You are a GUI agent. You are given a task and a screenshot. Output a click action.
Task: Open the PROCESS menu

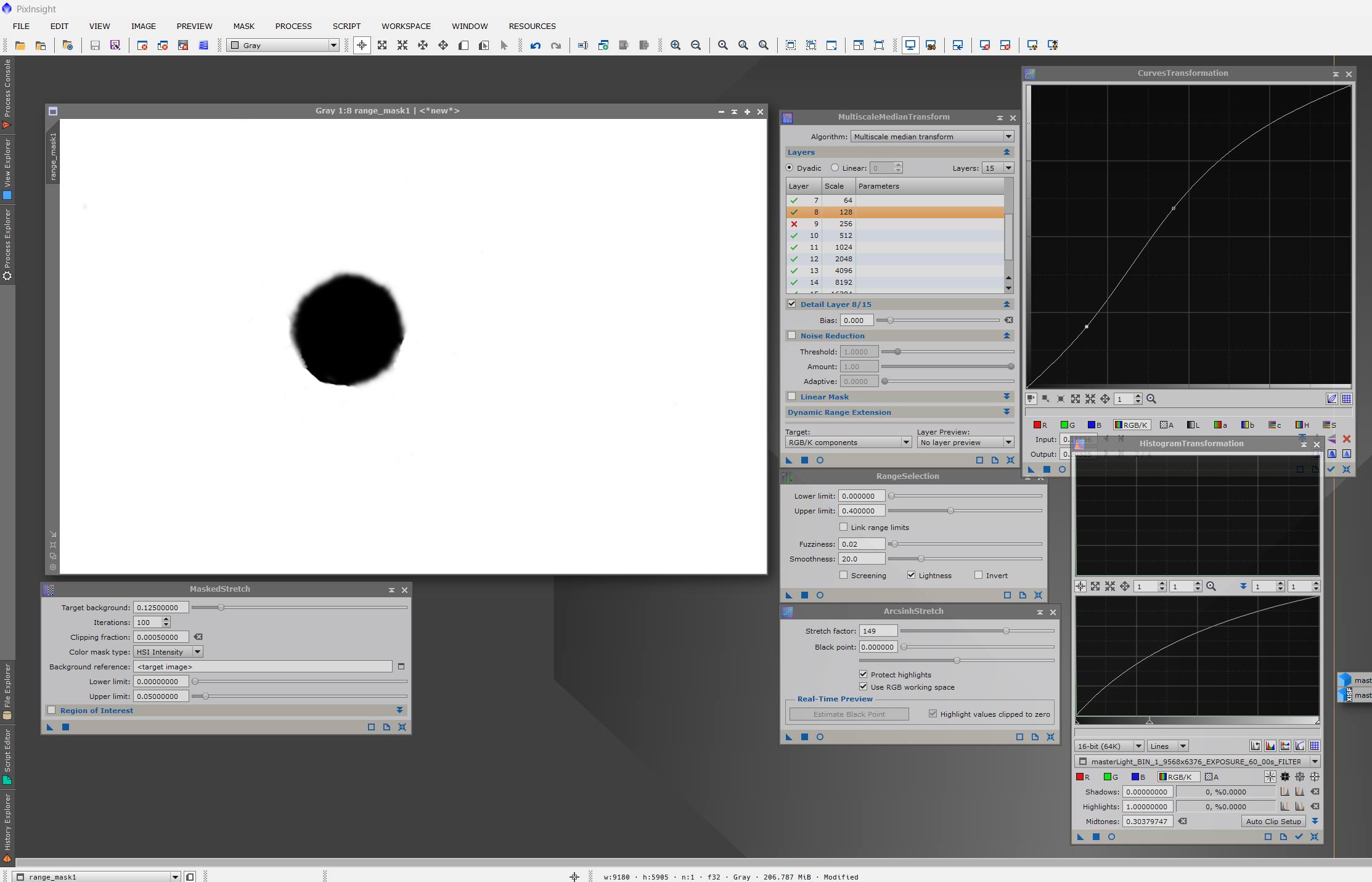click(293, 27)
